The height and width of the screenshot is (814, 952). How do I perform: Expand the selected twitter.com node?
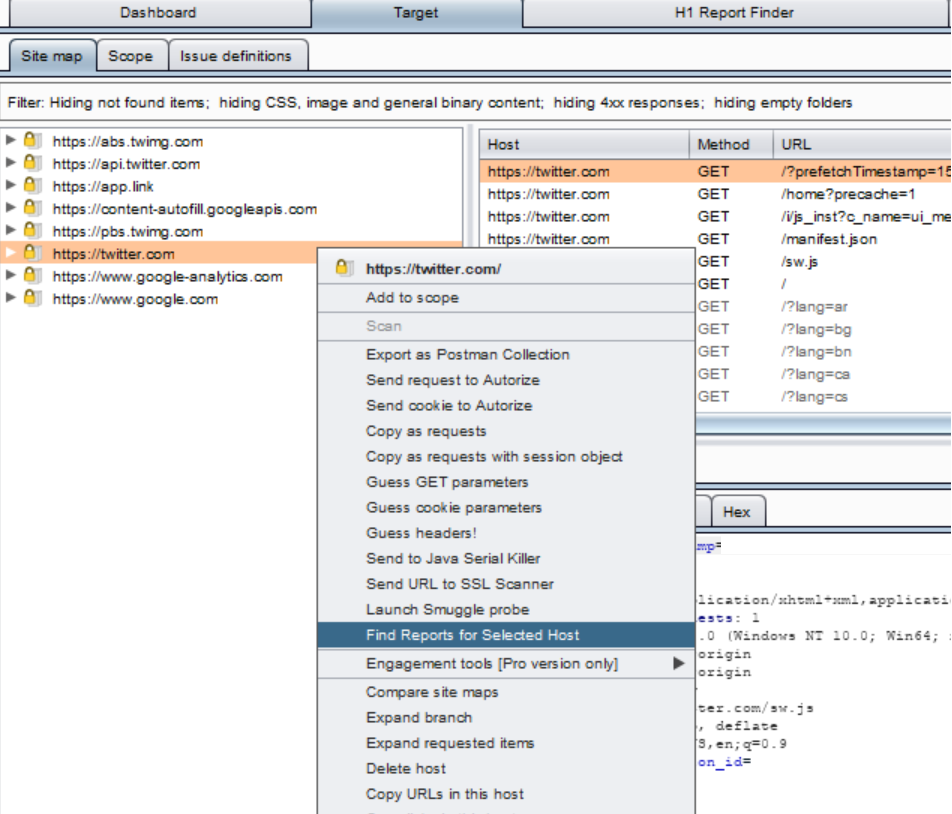click(10, 253)
